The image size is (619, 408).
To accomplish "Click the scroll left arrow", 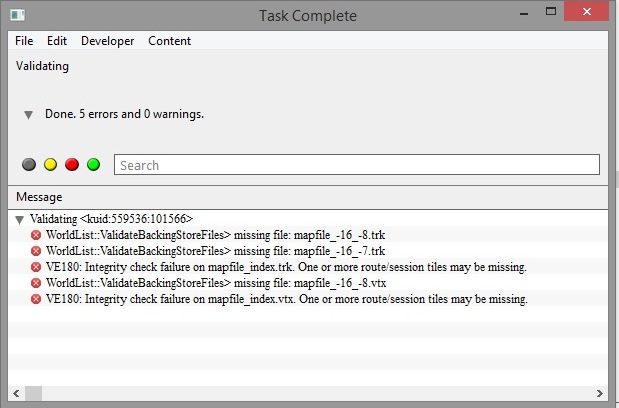I will 16,394.
